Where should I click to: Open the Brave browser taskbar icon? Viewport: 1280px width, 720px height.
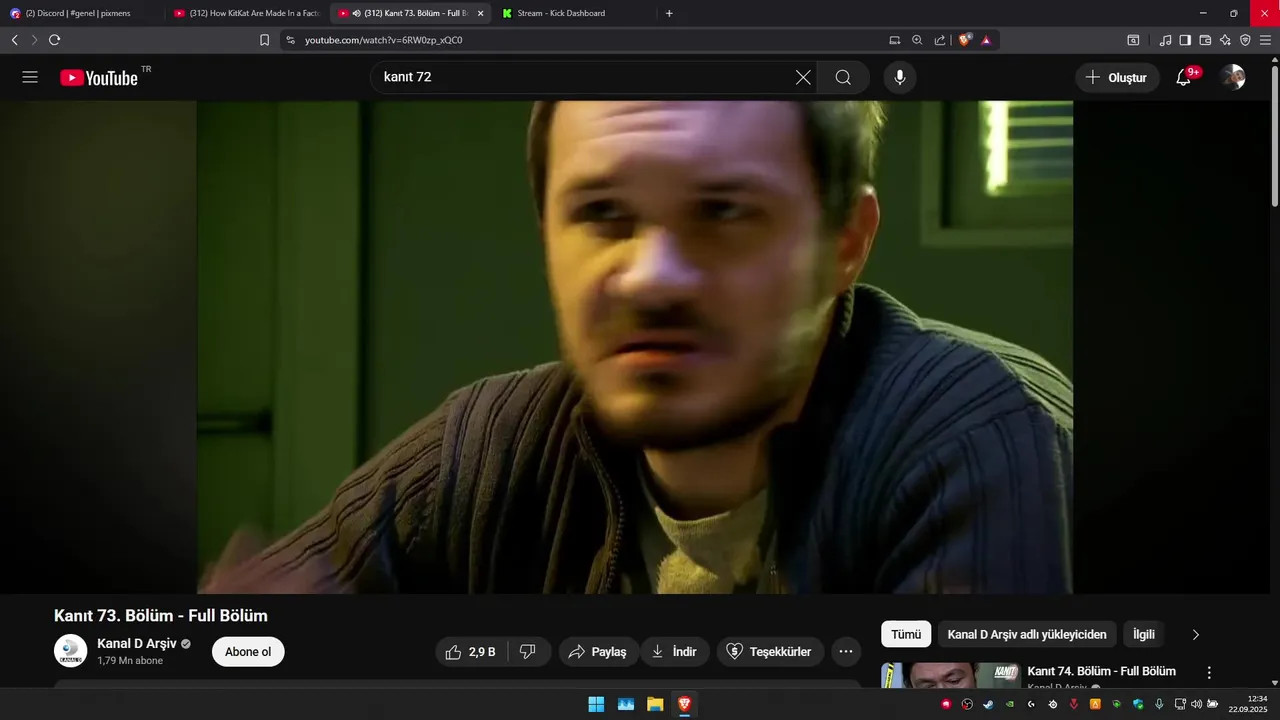(x=684, y=704)
